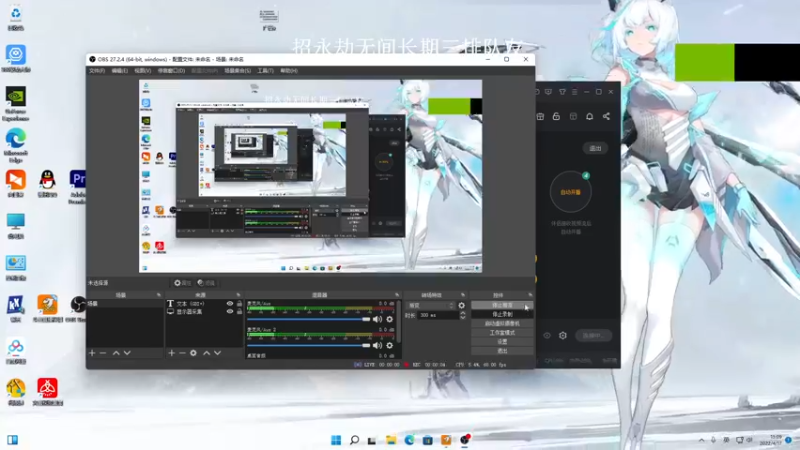Open File Explorer from the taskbar

[x=391, y=440]
